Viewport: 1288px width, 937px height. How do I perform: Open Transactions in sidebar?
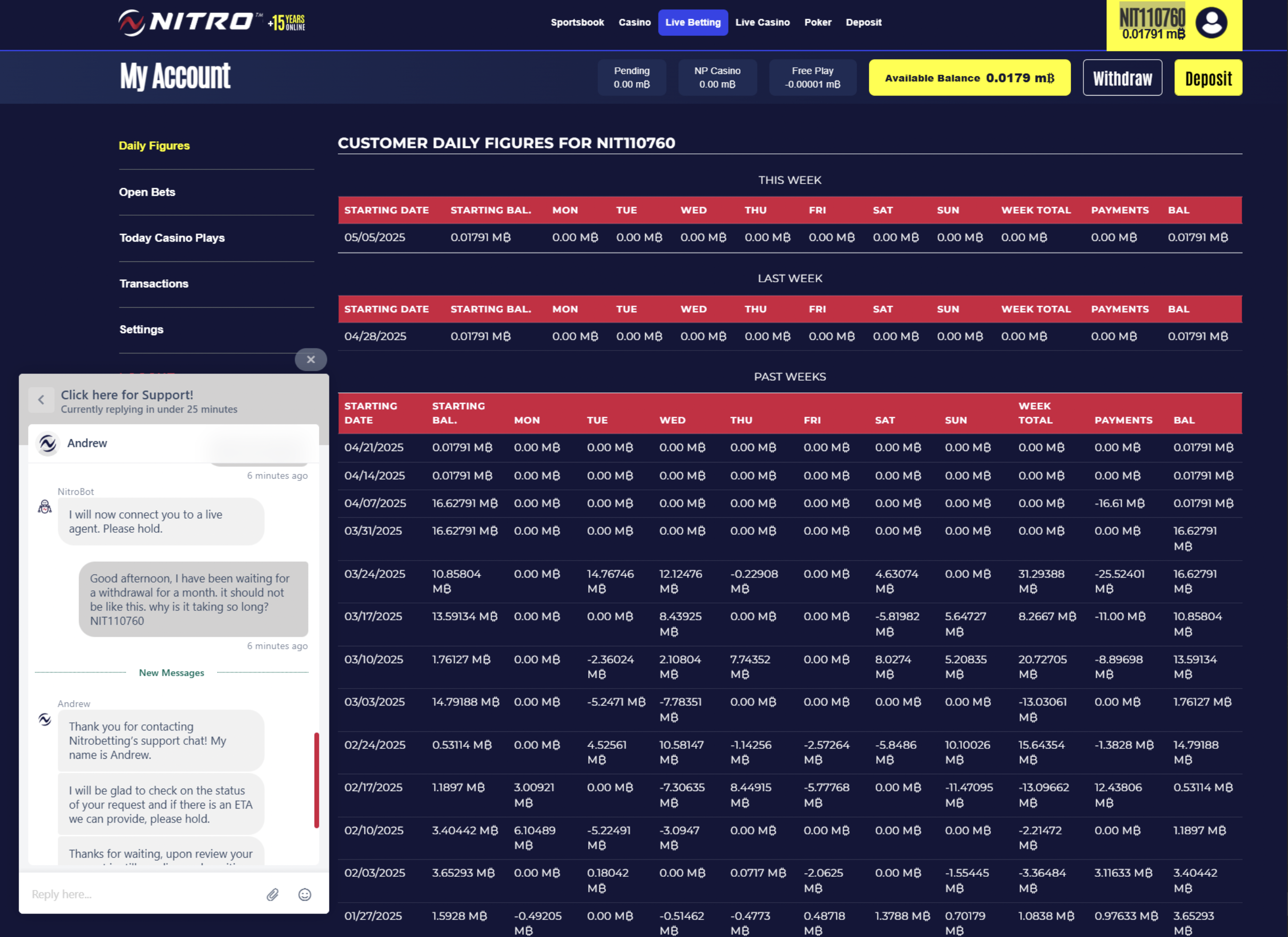pyautogui.click(x=154, y=284)
